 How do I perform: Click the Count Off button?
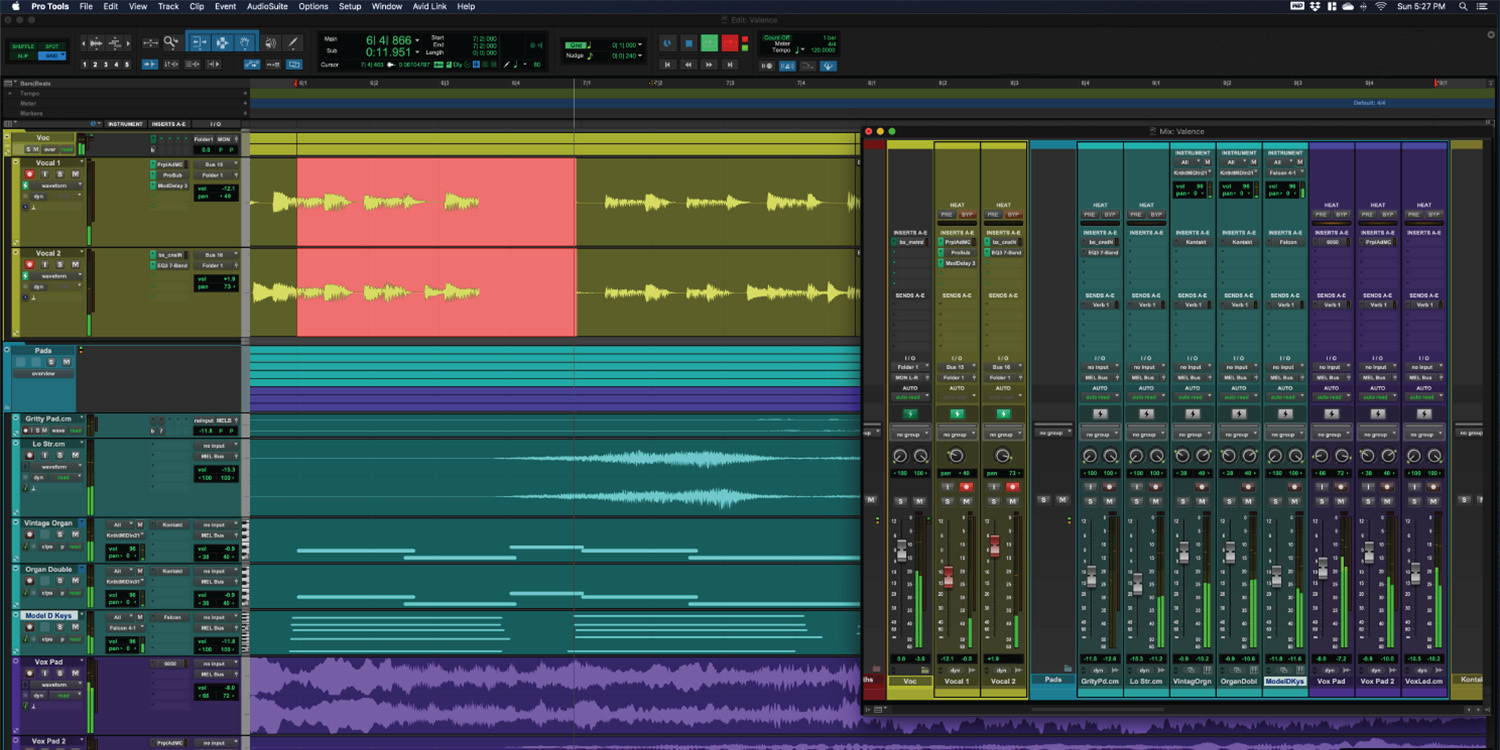[x=776, y=37]
